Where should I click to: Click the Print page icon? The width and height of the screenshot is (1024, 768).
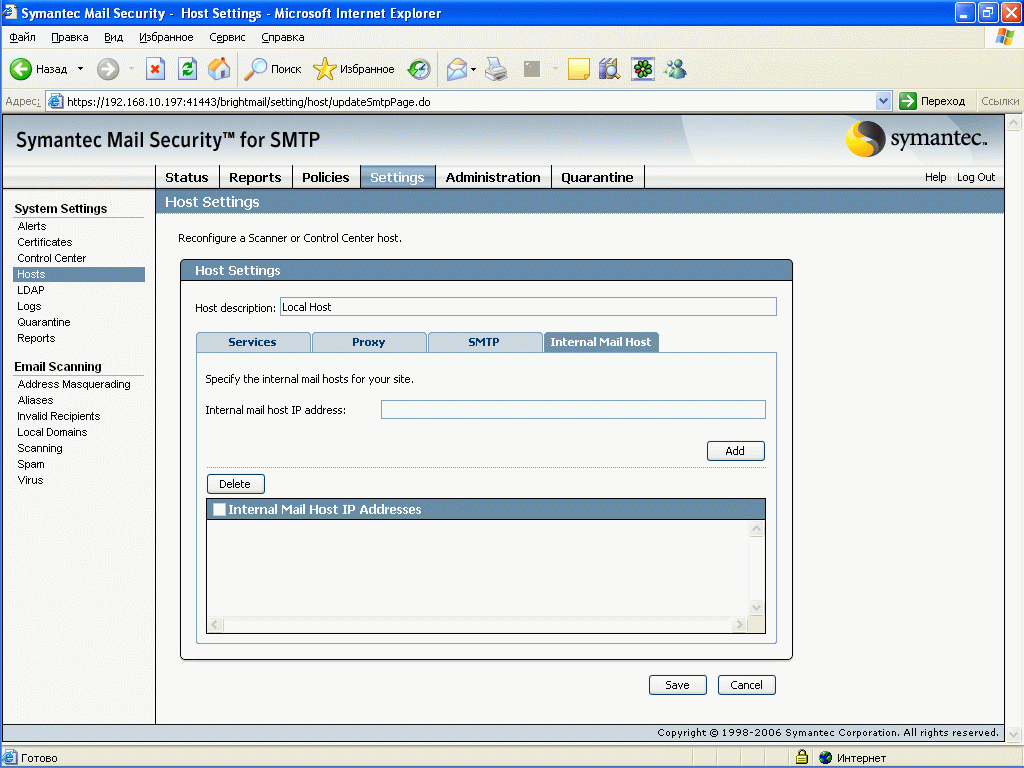[x=496, y=69]
